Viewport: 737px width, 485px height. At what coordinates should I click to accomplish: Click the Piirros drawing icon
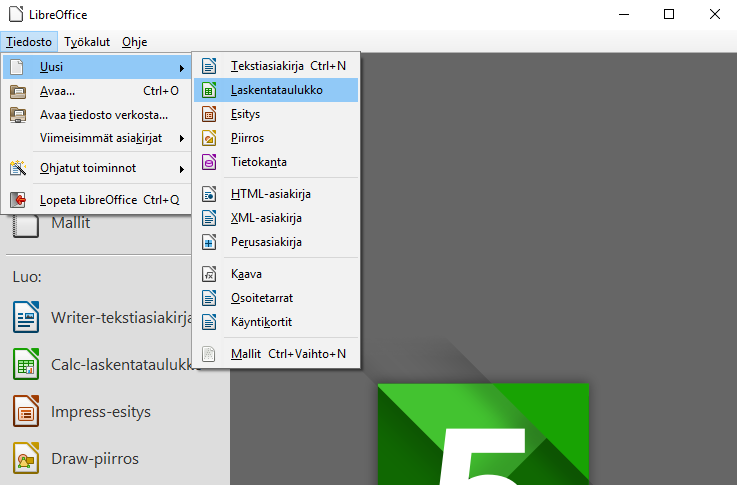click(209, 138)
